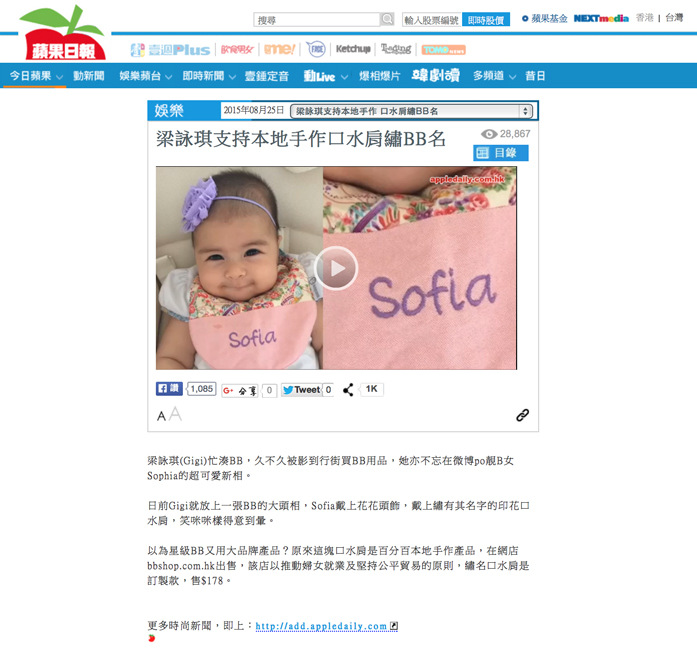Open the 昔日 menu item
Viewport: 697px width, 657px height.
coord(535,76)
